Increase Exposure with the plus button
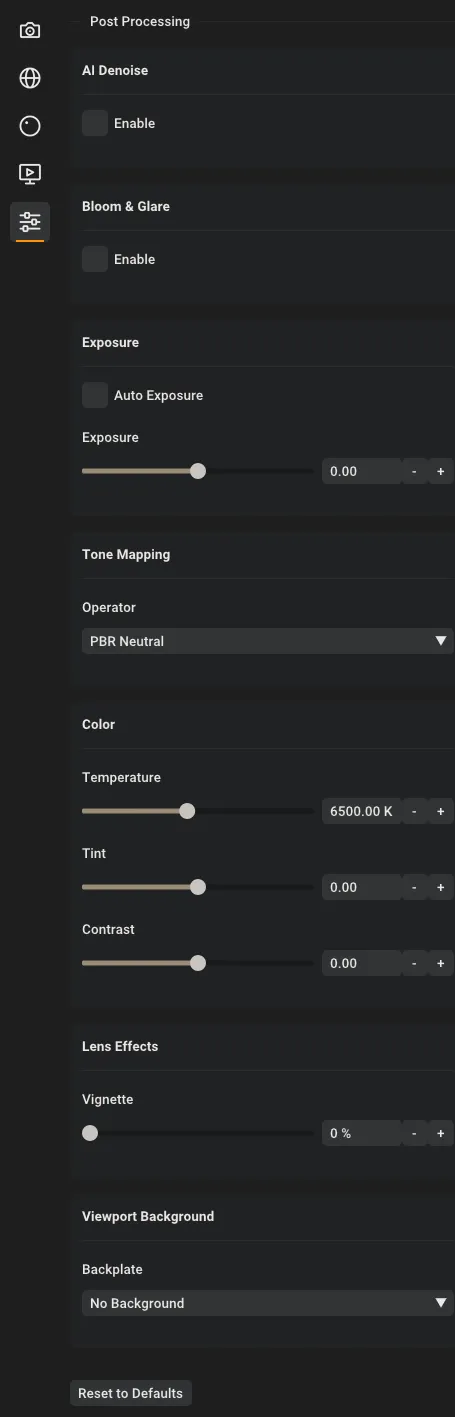This screenshot has width=455, height=1417. pos(440,471)
